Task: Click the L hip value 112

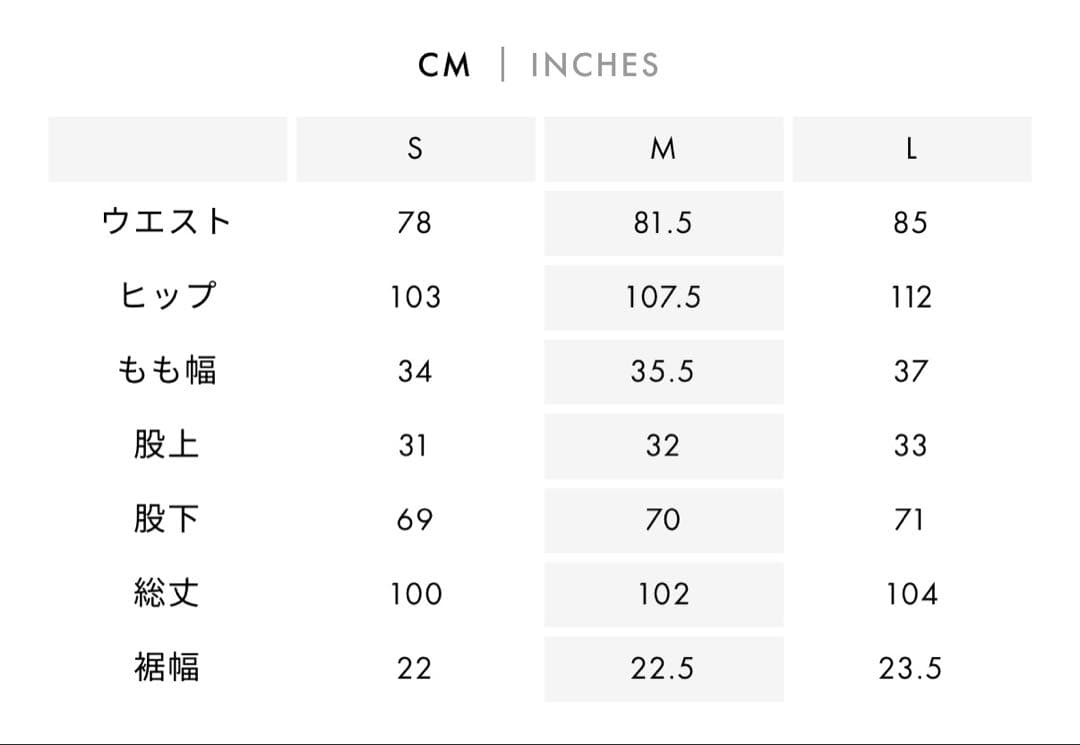Action: [x=911, y=297]
